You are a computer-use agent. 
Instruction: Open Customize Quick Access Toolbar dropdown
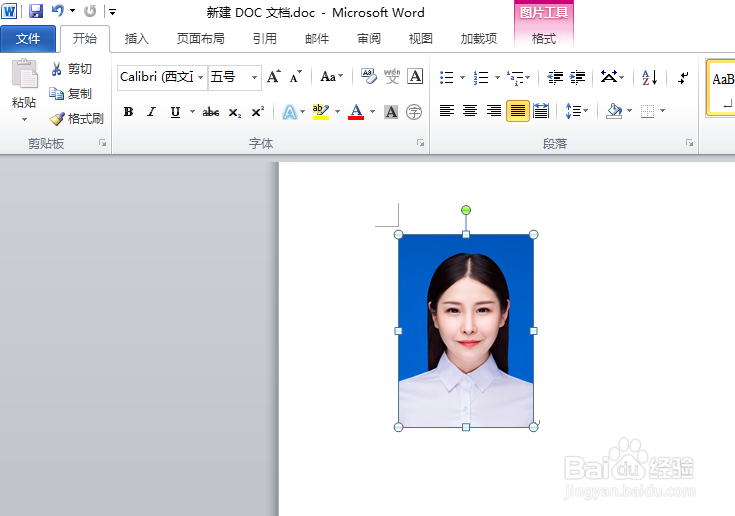(112, 12)
